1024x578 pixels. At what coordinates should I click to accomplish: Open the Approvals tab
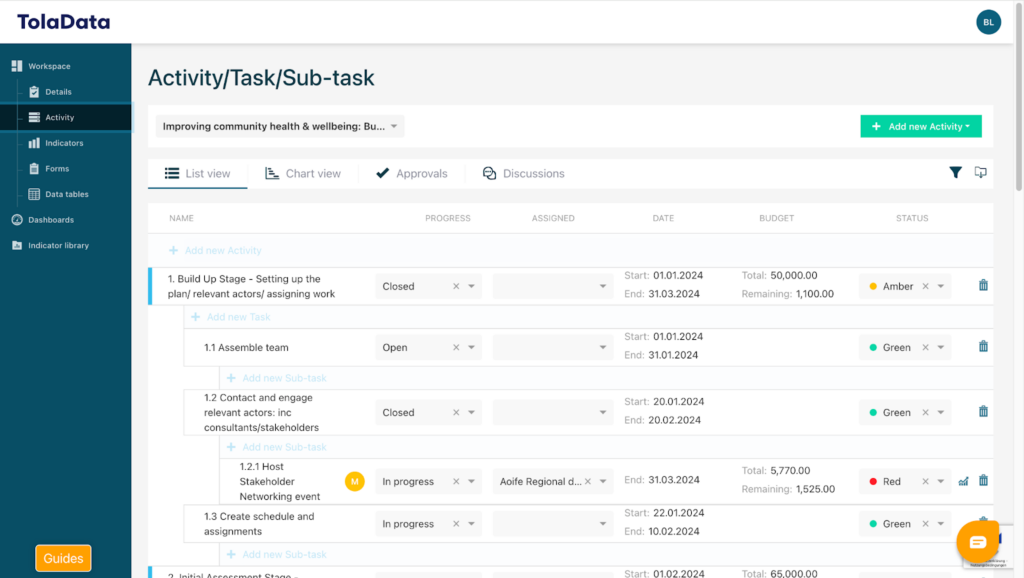pyautogui.click(x=411, y=174)
